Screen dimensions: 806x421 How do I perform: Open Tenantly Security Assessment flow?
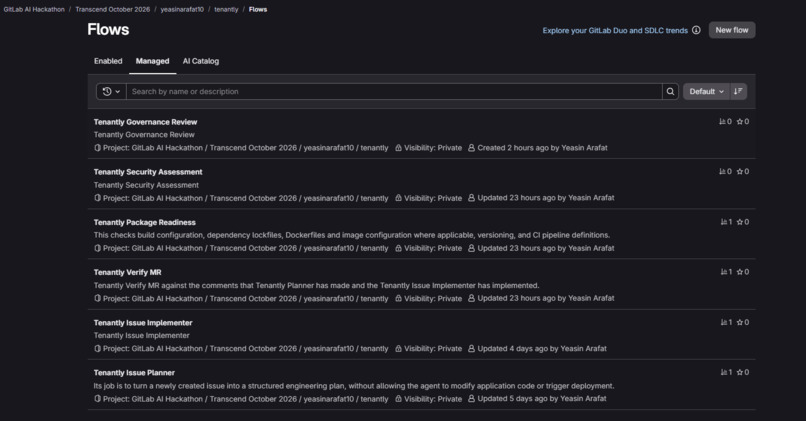[x=148, y=172]
